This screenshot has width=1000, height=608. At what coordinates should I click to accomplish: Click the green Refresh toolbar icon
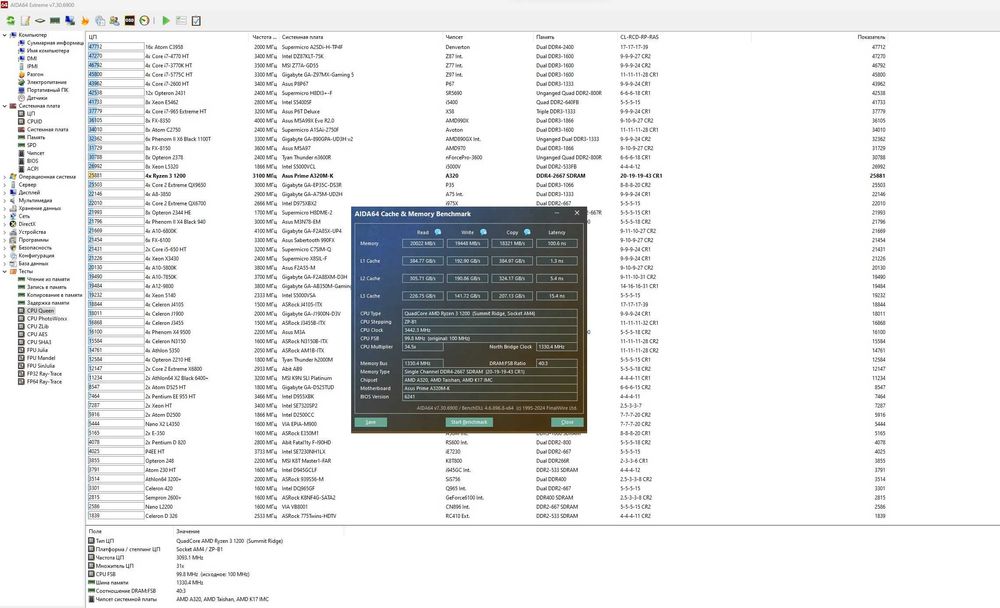pyautogui.click(x=10, y=21)
